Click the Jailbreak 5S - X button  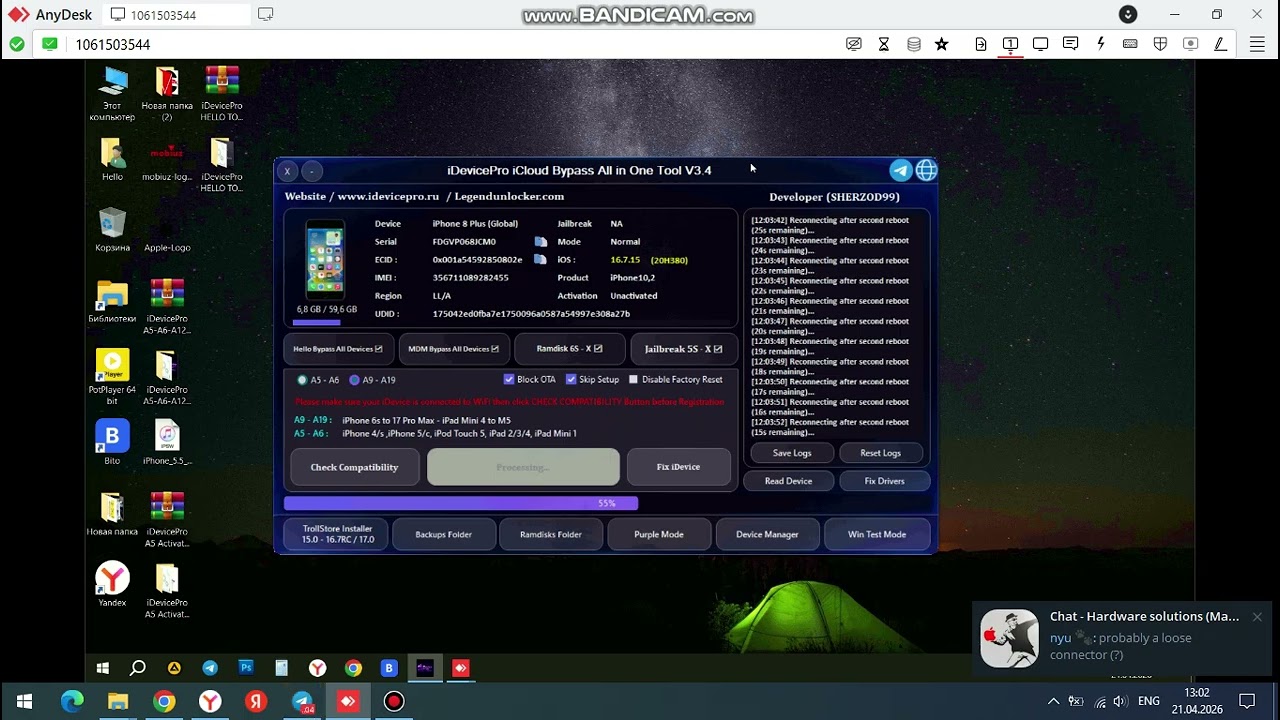[x=683, y=349]
